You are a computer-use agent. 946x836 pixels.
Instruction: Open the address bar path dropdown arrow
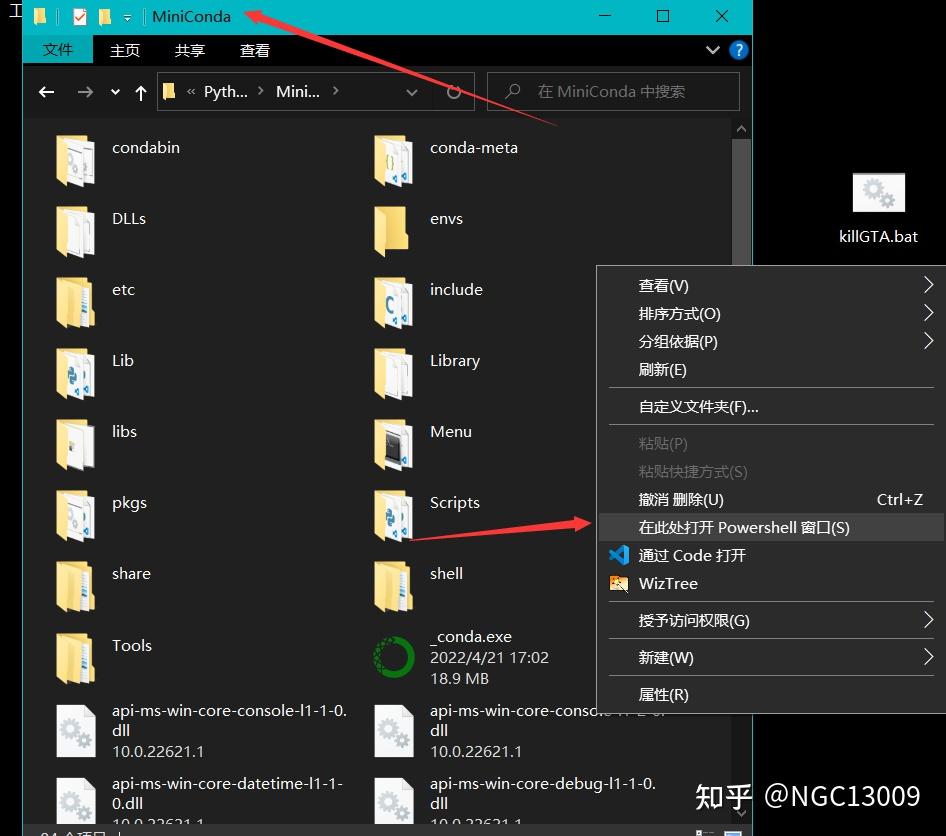[x=412, y=91]
